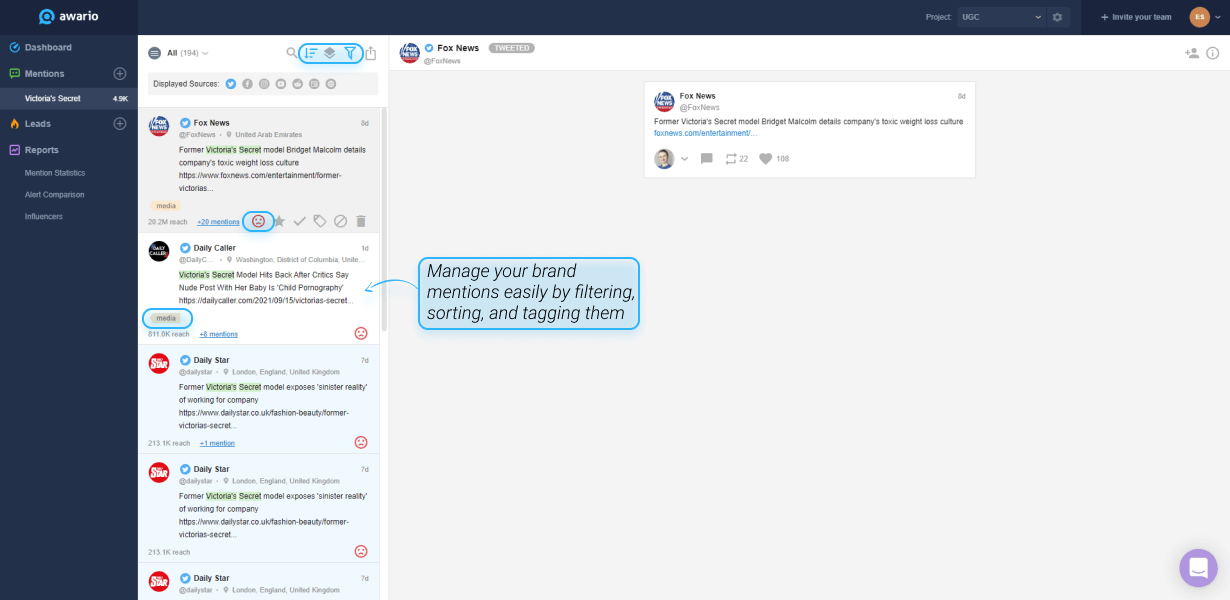Viewport: 1230px width, 600px height.
Task: Open the Leads section
Action: 38,123
